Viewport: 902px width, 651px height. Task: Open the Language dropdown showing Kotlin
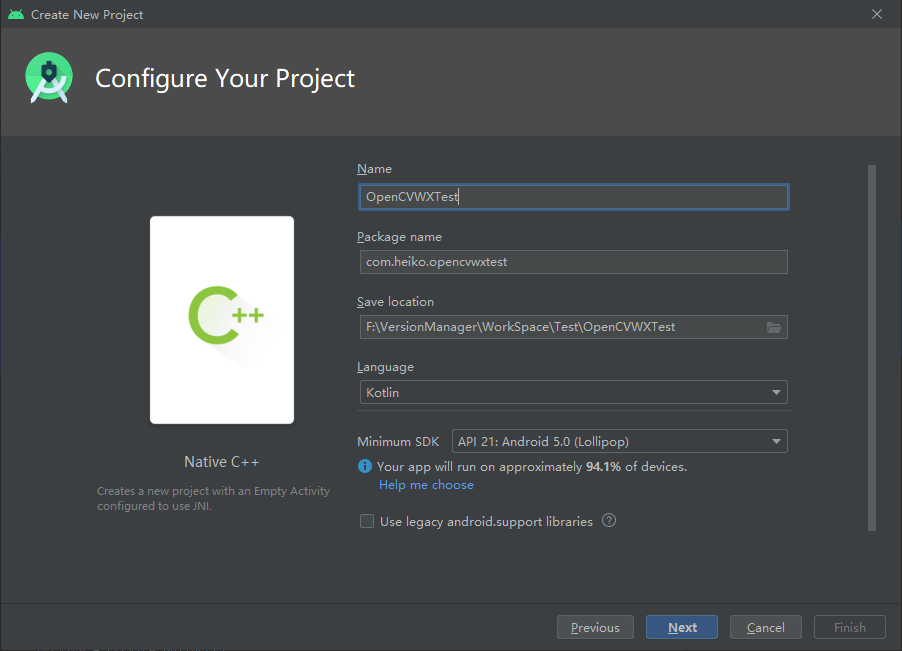[574, 392]
